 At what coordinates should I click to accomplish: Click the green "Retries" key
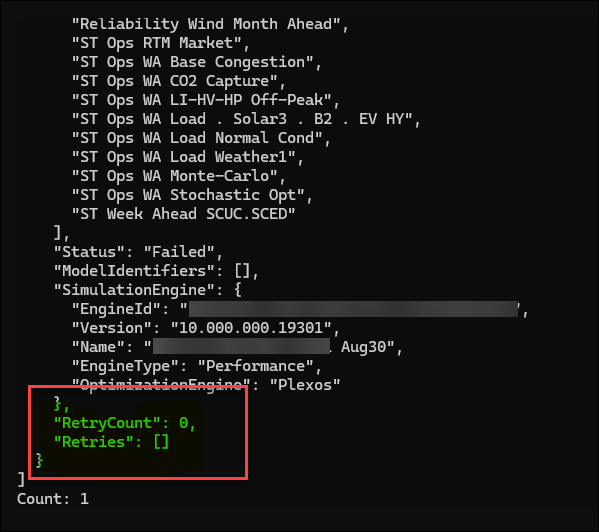point(94,442)
